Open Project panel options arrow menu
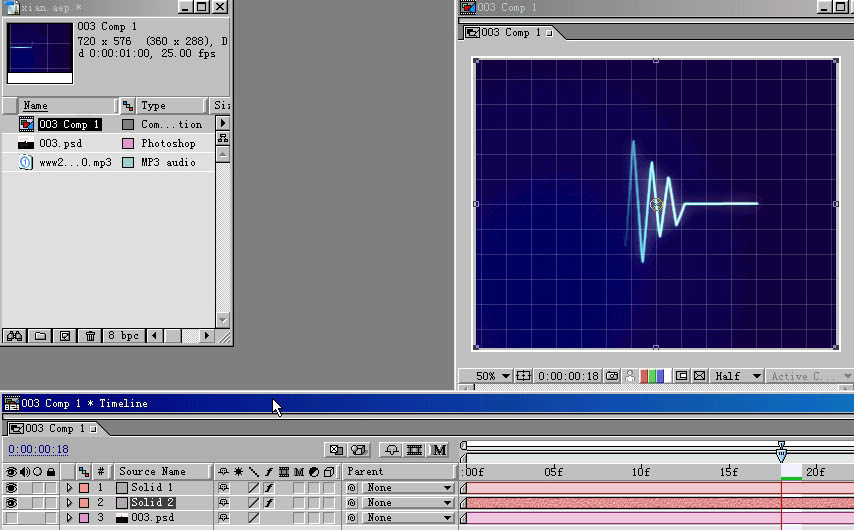This screenshot has width=854, height=530. (223, 123)
